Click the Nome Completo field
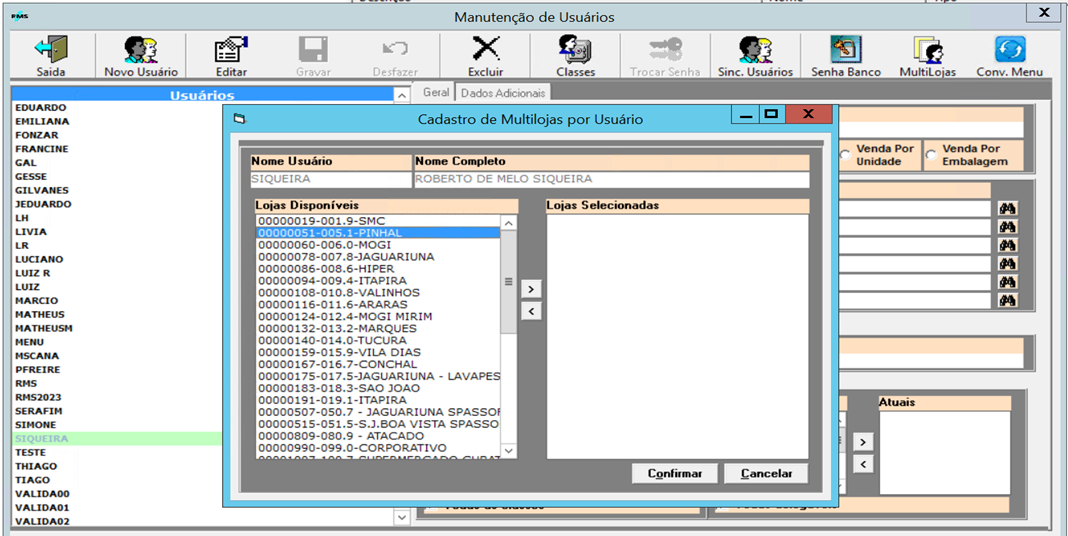Image resolution: width=1068 pixels, height=536 pixels. pos(612,180)
